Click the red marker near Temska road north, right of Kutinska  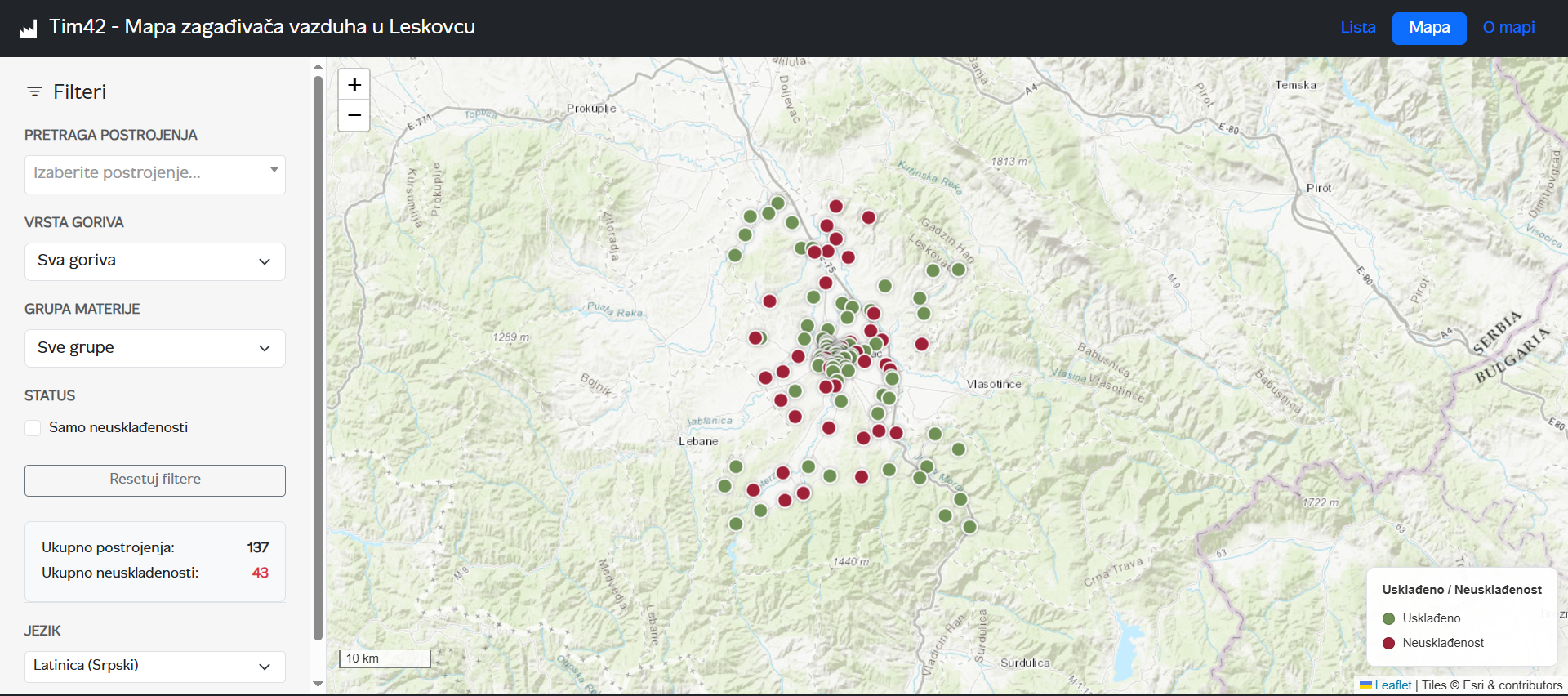pos(869,217)
